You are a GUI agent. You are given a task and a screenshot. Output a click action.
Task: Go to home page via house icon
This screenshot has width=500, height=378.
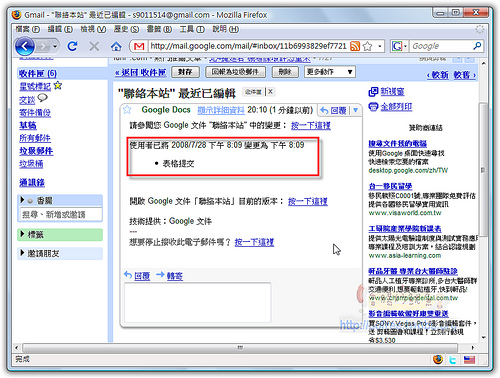(116, 46)
